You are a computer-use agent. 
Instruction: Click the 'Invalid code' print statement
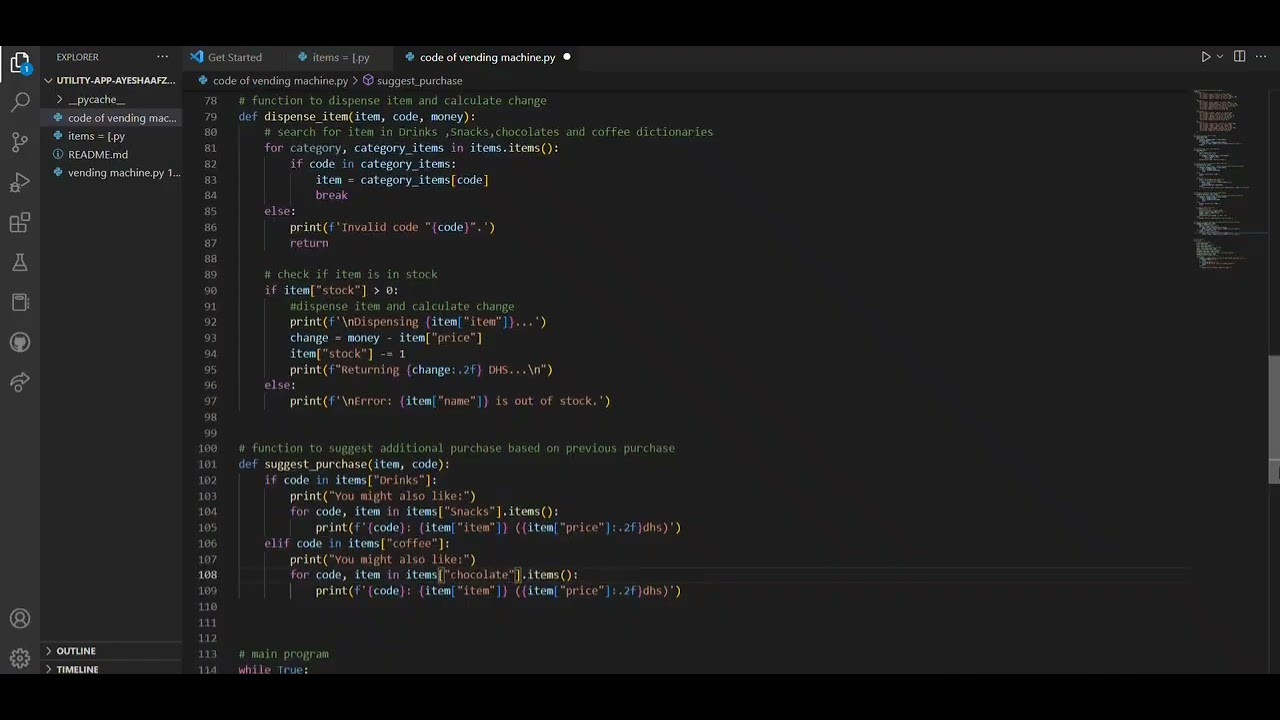[392, 227]
